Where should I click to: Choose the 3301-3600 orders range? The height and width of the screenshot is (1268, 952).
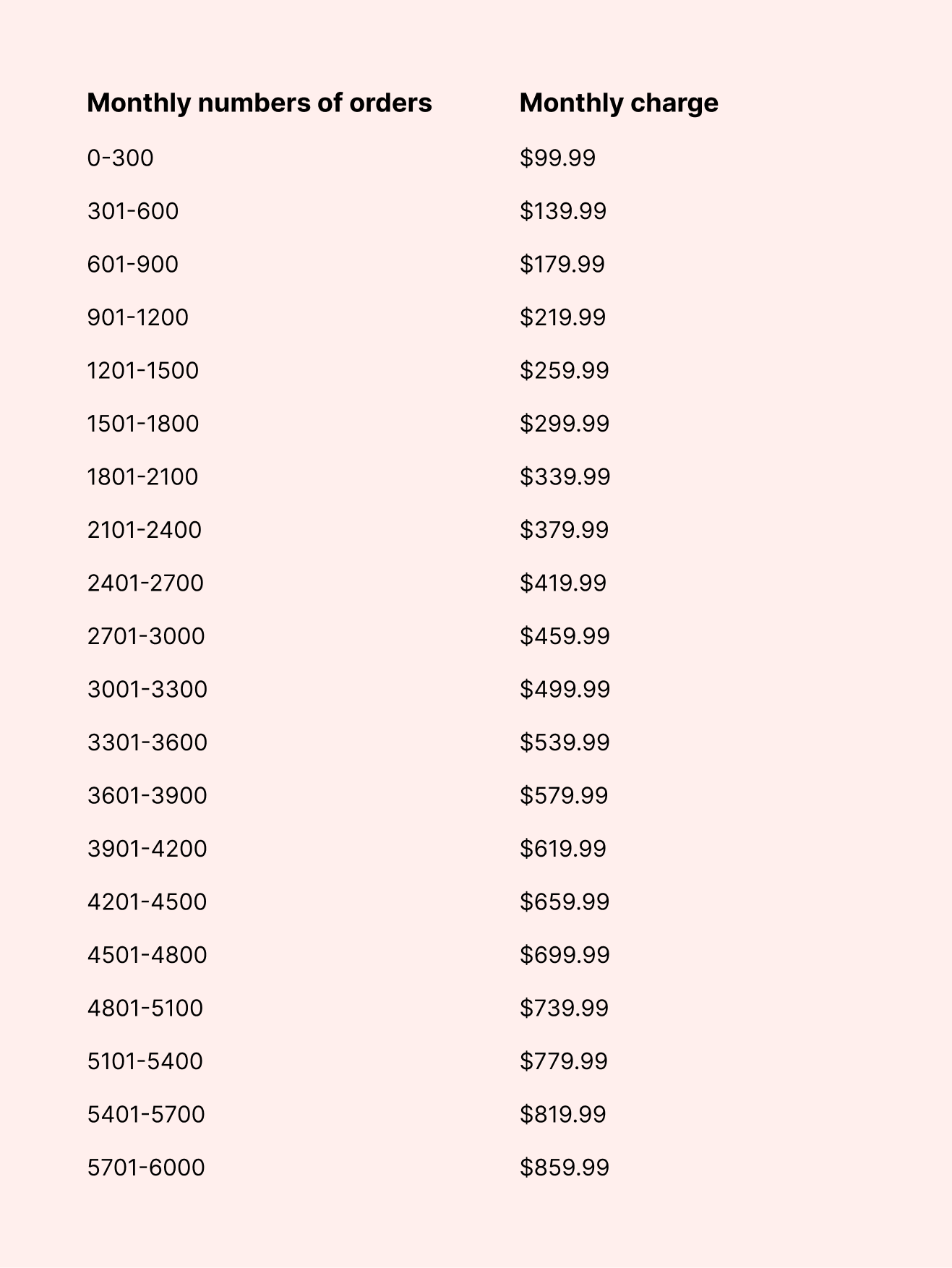(x=147, y=742)
